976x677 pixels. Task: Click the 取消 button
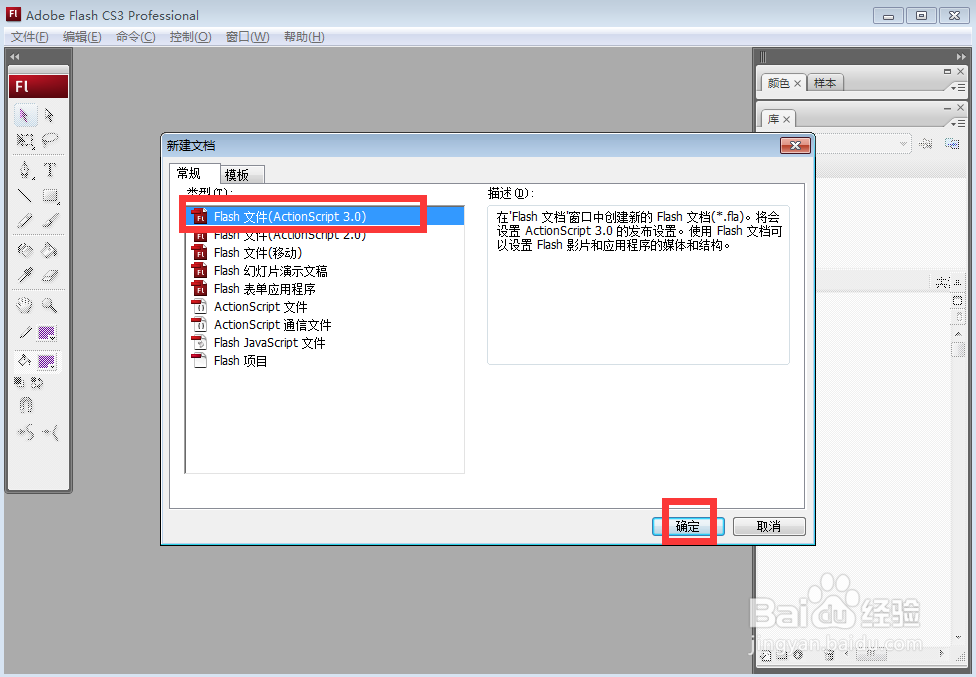pos(769,526)
